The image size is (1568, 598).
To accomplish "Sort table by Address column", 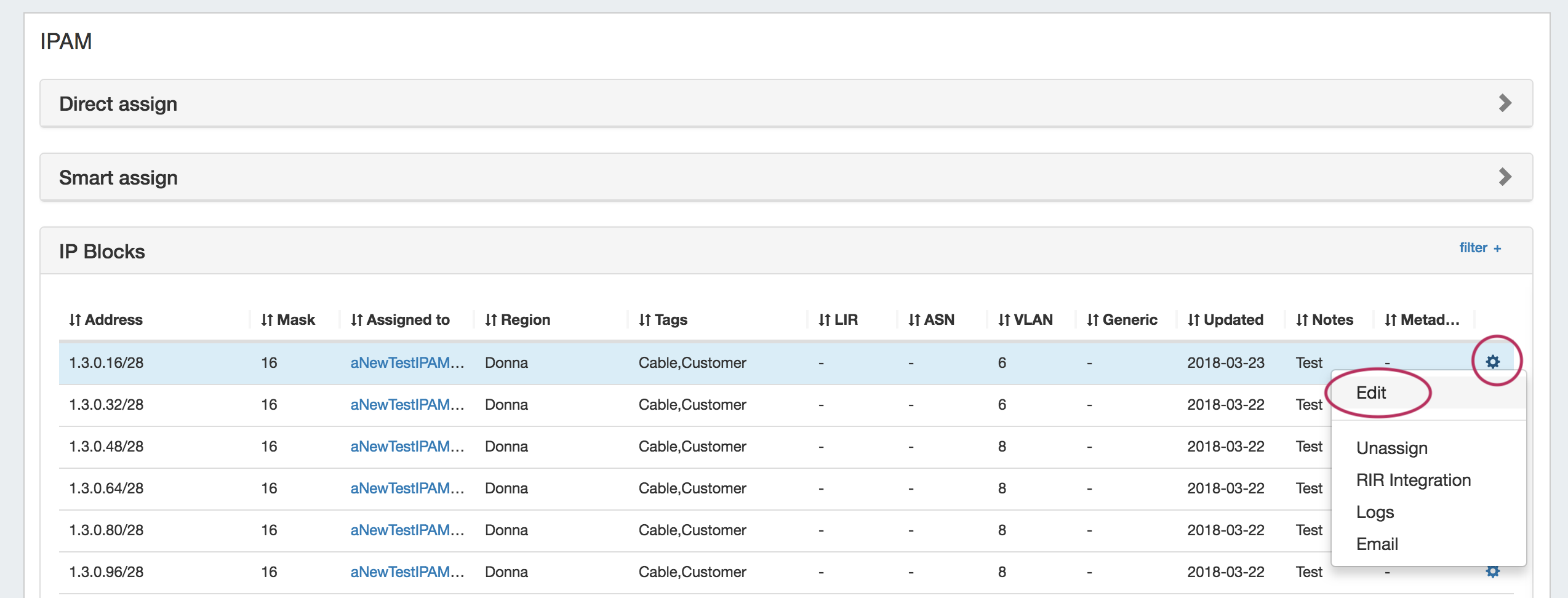I will (x=106, y=320).
